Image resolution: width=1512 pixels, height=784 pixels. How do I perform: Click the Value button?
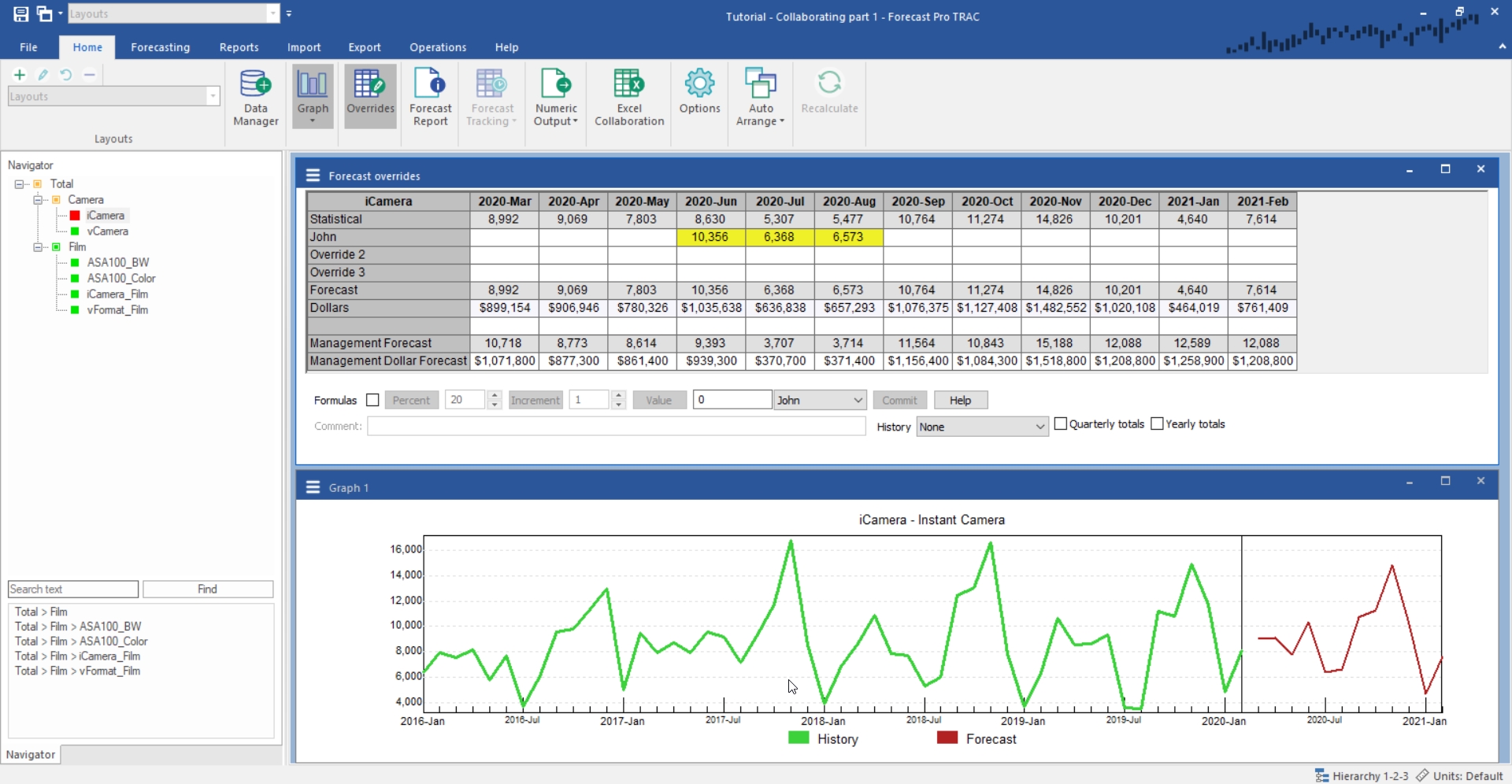pos(659,400)
